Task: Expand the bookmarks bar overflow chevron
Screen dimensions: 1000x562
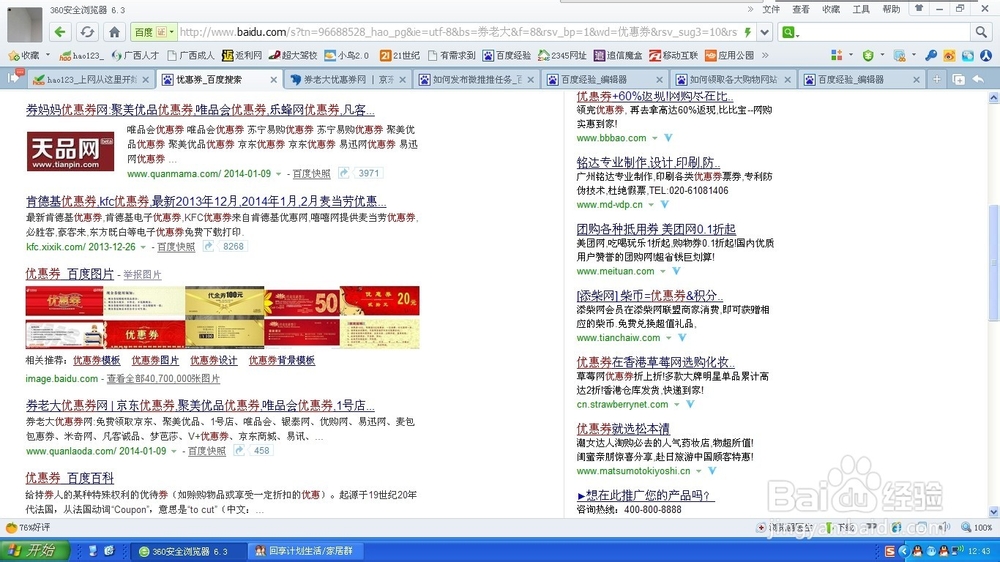Action: [765, 55]
